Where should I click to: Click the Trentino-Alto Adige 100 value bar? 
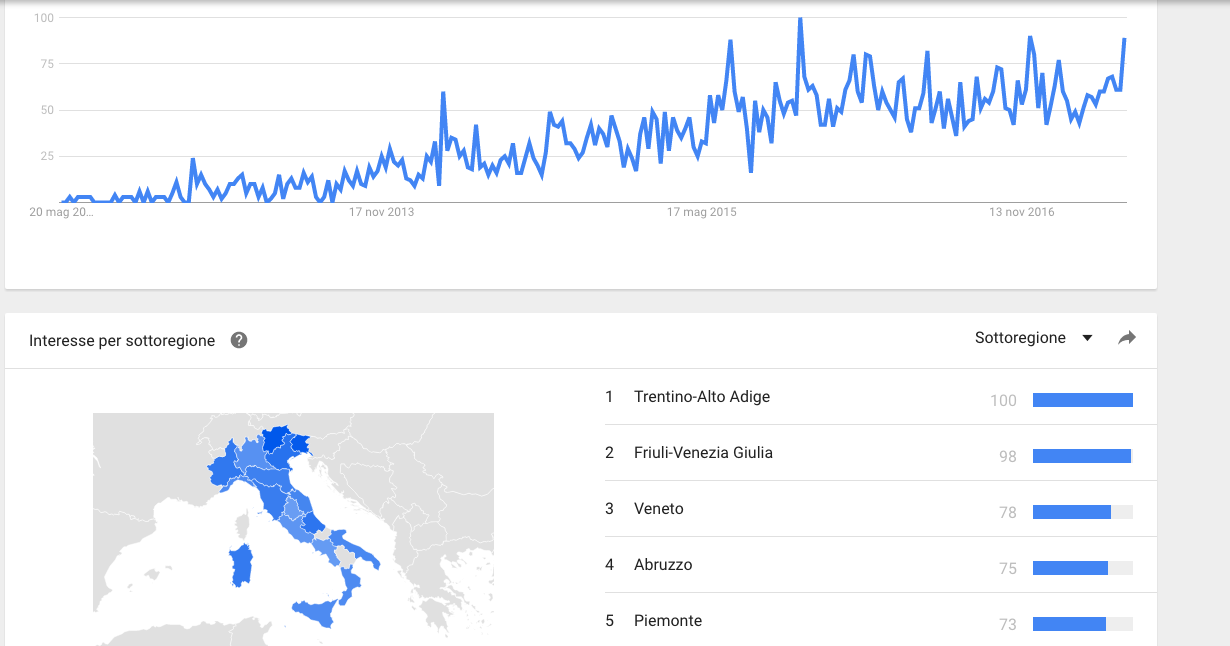point(1083,400)
